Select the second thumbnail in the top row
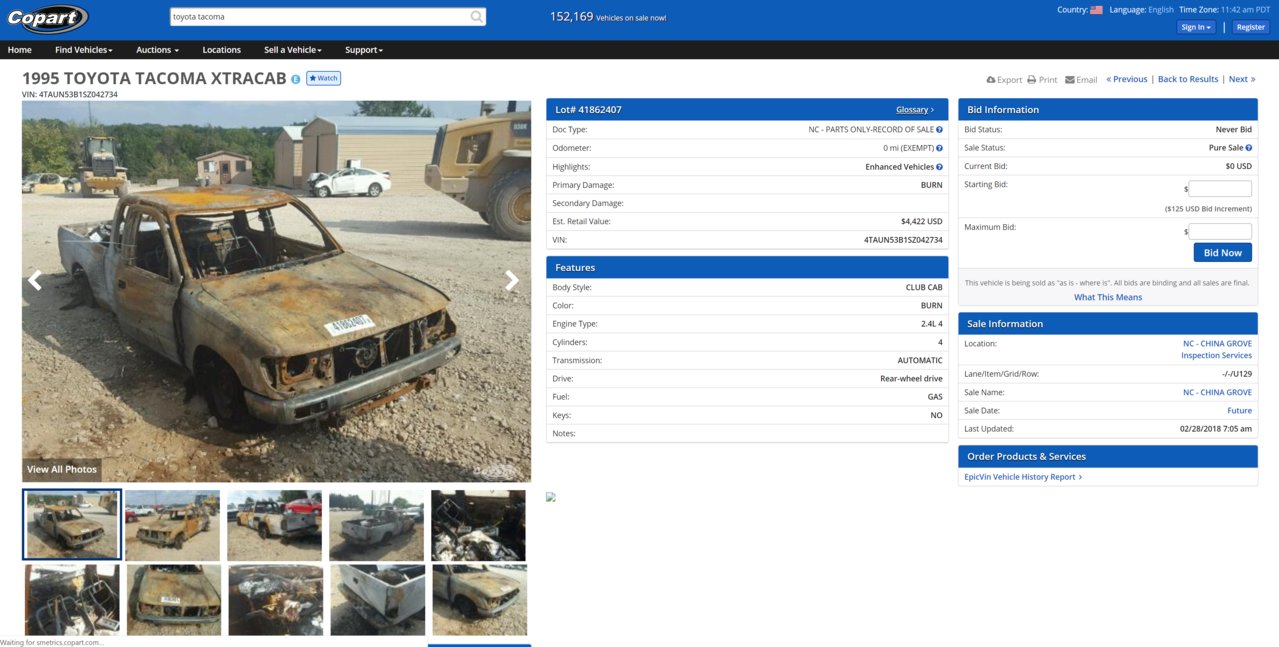Image resolution: width=1279 pixels, height=647 pixels. 173,525
